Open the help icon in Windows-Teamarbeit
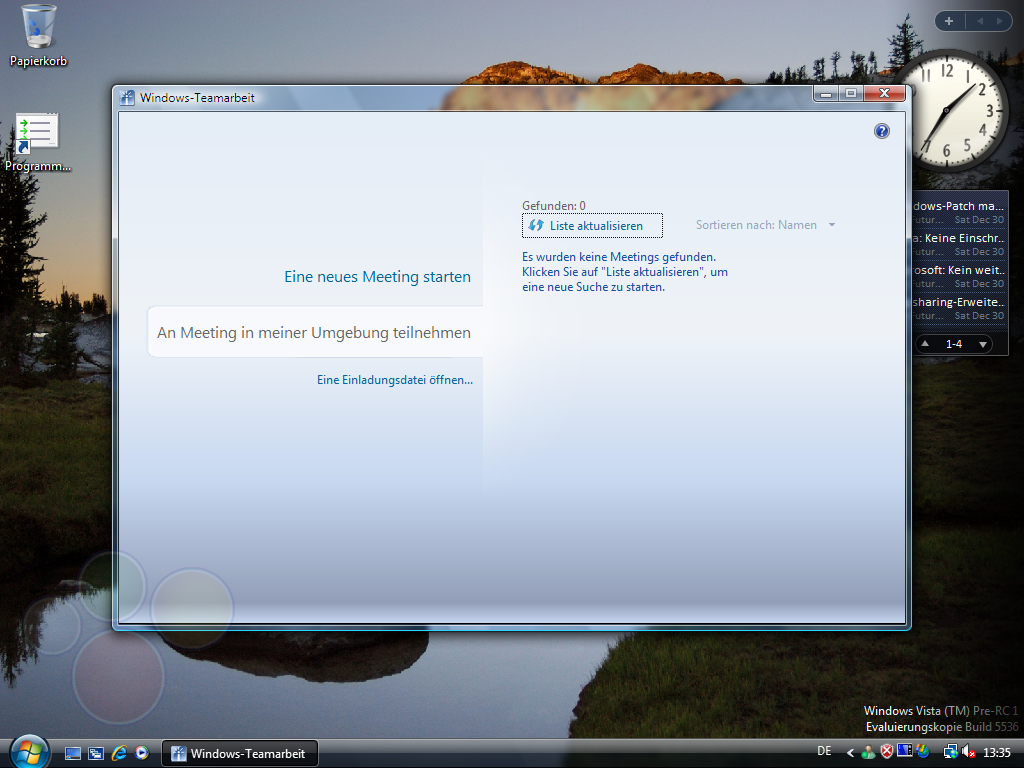Viewport: 1024px width, 768px height. 882,131
